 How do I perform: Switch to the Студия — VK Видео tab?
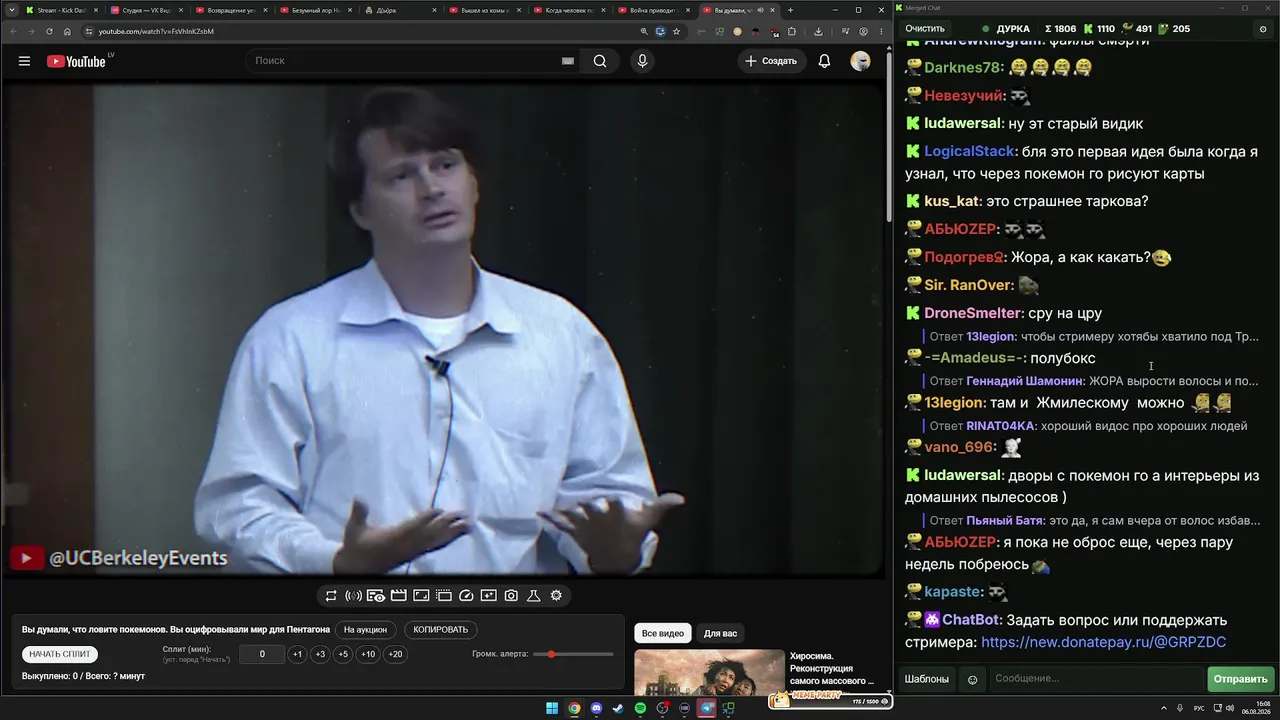point(145,10)
